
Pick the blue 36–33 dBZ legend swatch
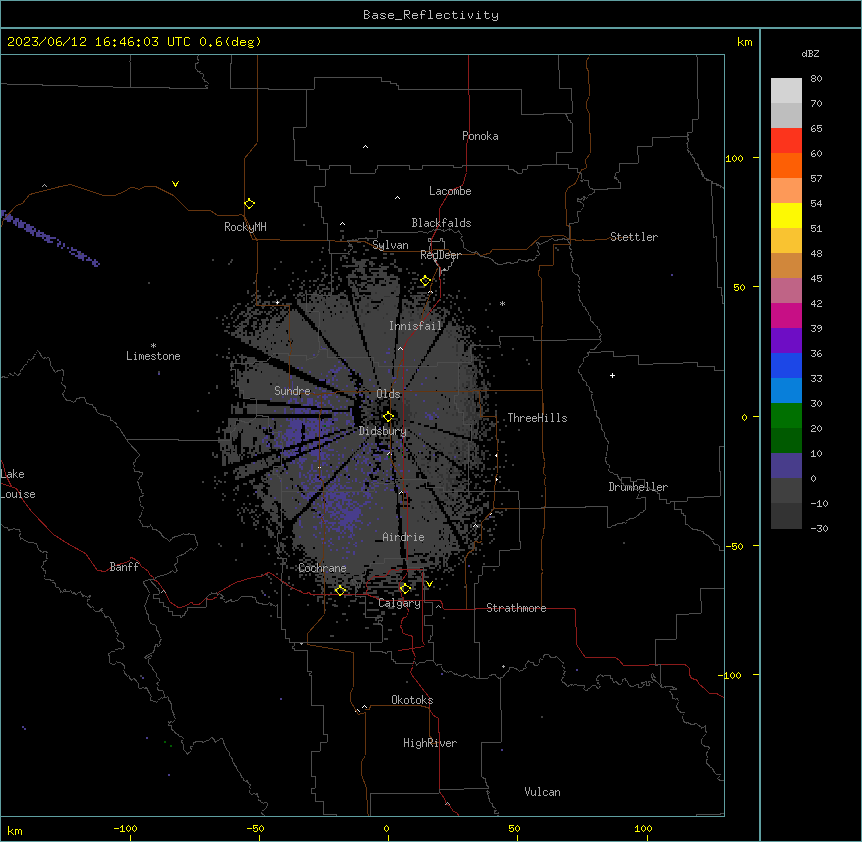(x=786, y=365)
